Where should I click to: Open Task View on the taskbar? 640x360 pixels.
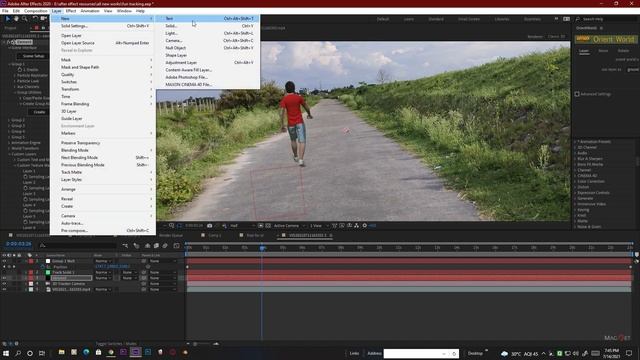[42, 353]
